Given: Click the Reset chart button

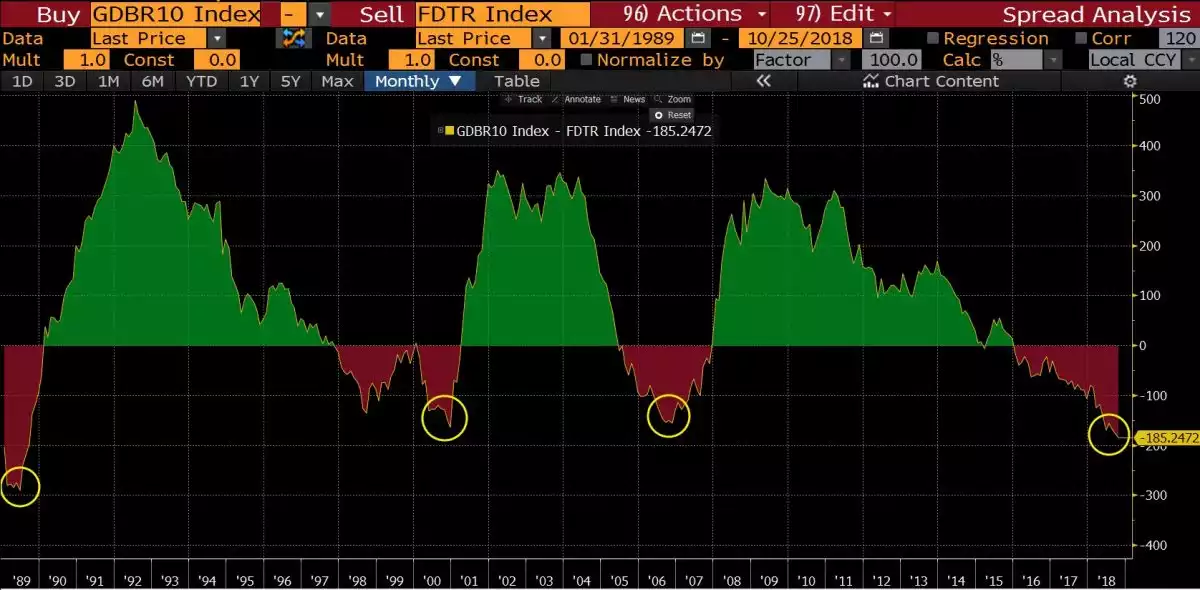Looking at the screenshot, I should click(674, 115).
